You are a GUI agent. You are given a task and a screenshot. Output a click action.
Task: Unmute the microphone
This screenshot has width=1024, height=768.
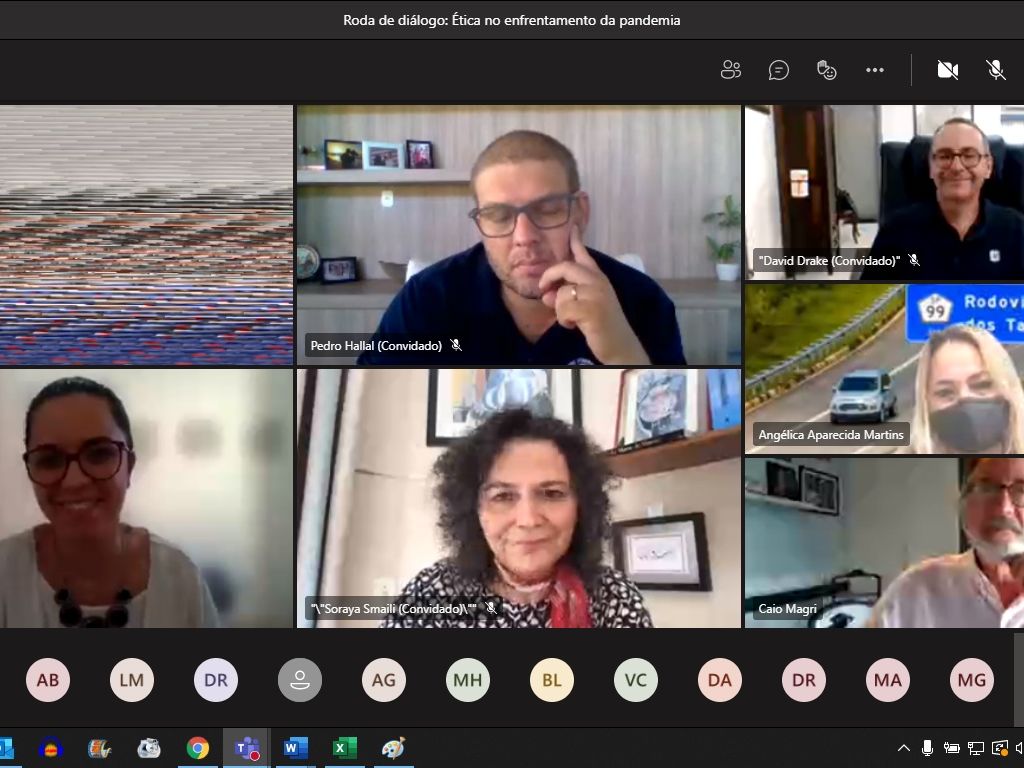point(996,70)
